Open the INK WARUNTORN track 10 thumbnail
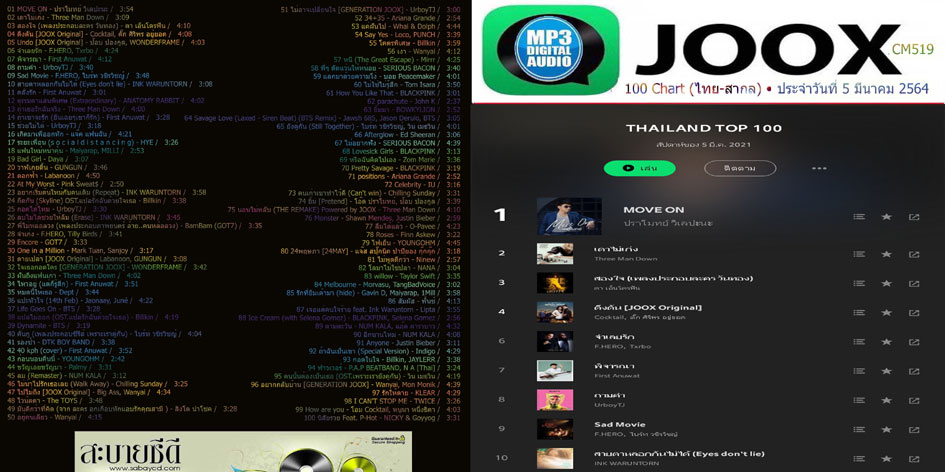Image resolution: width=945 pixels, height=472 pixels. [555, 458]
